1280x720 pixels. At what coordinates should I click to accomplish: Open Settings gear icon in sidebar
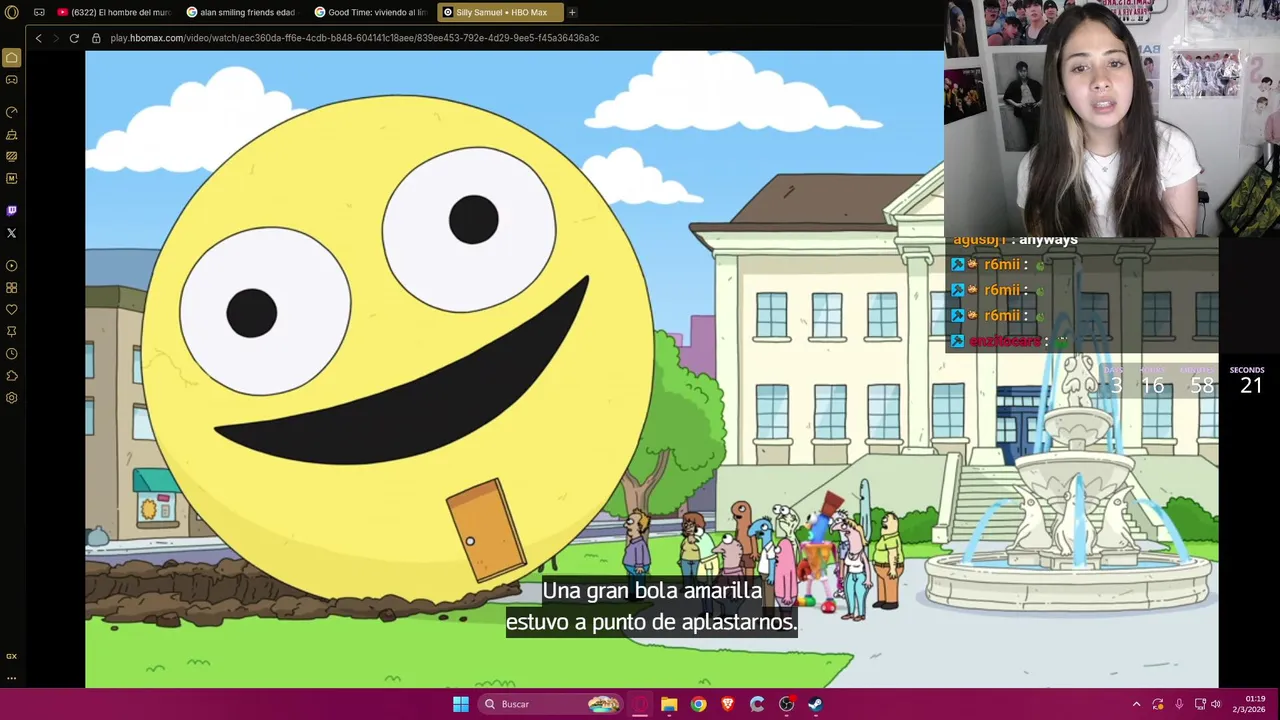point(12,398)
